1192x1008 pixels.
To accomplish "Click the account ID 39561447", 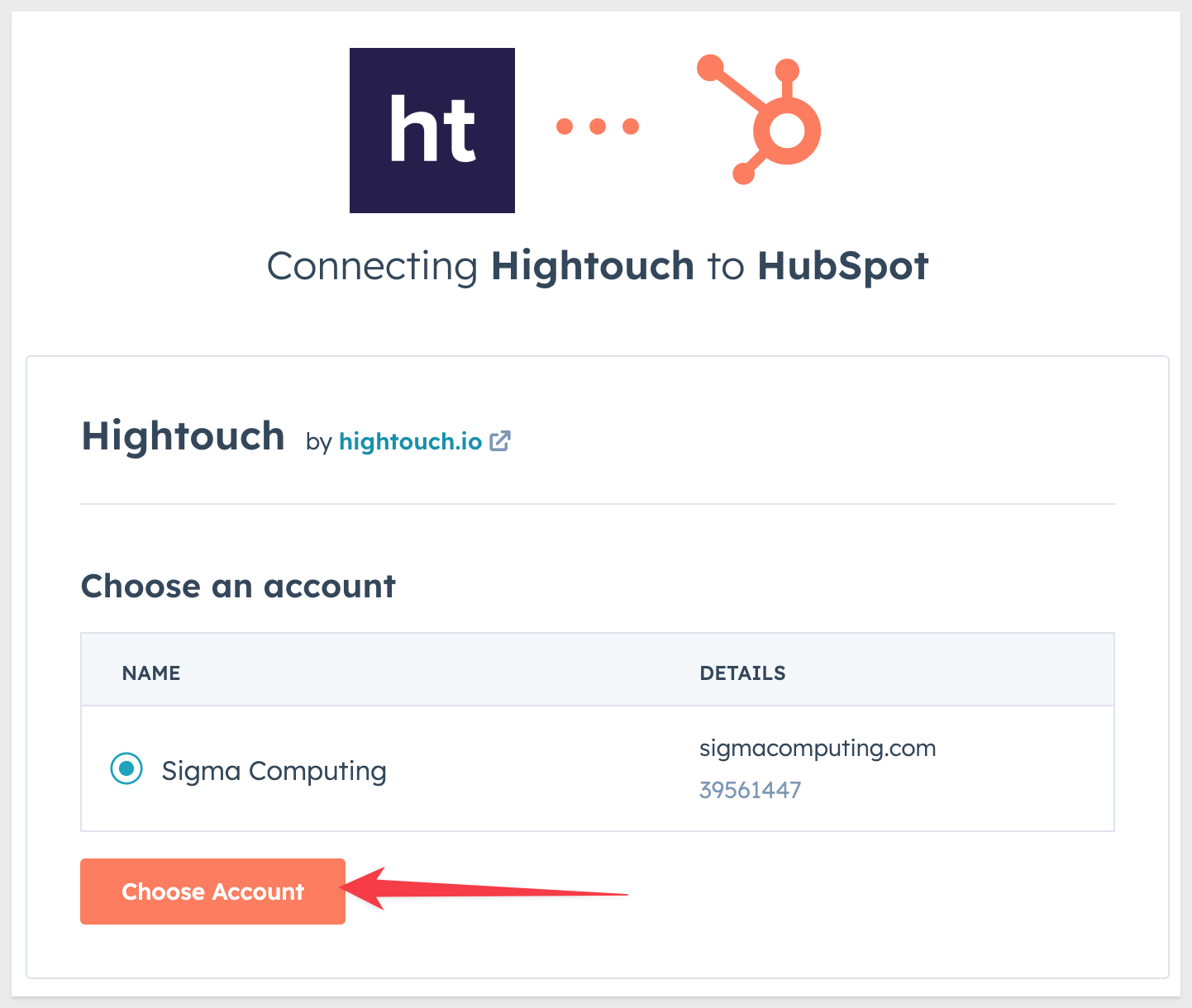I will point(750,790).
